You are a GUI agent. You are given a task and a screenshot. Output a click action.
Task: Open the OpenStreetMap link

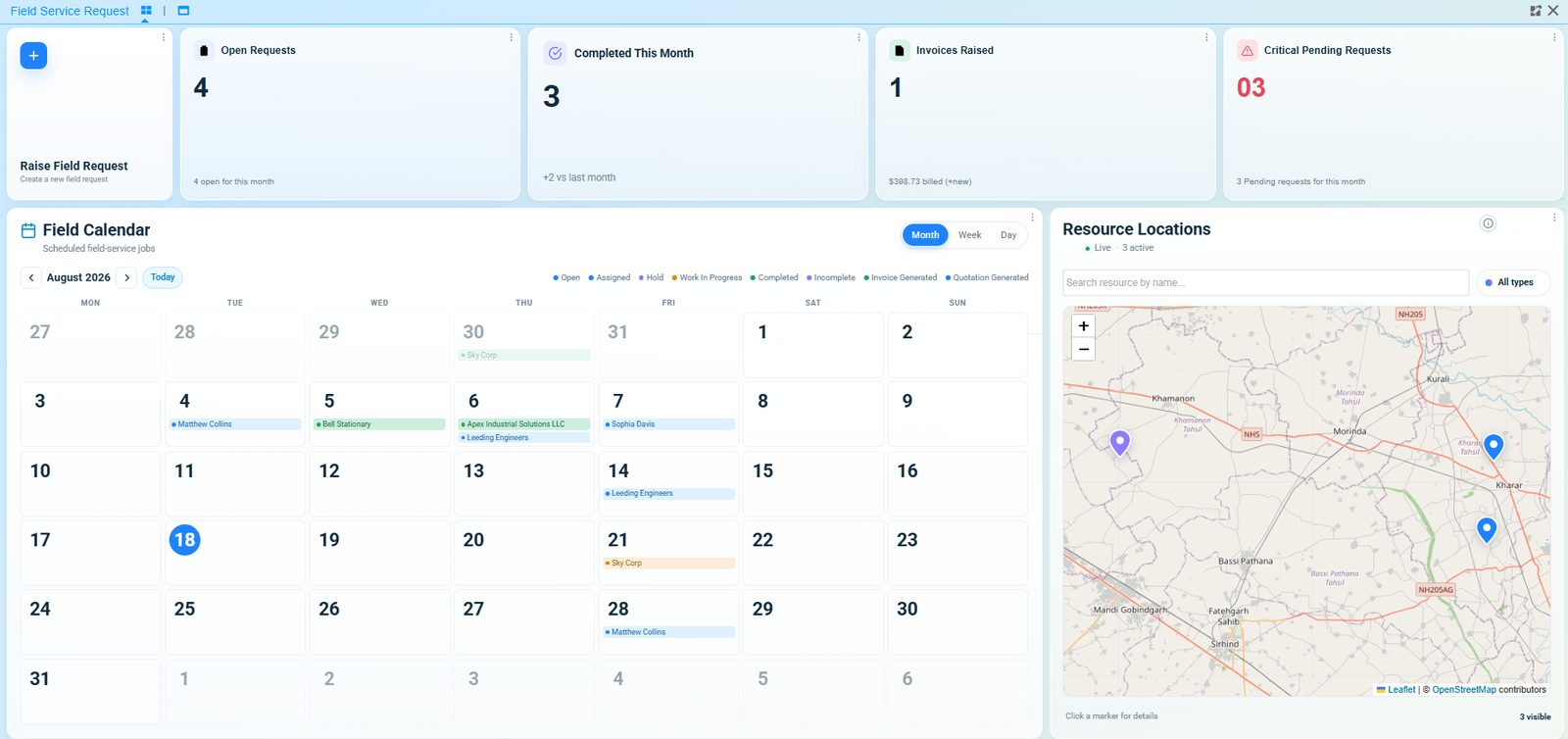1464,690
